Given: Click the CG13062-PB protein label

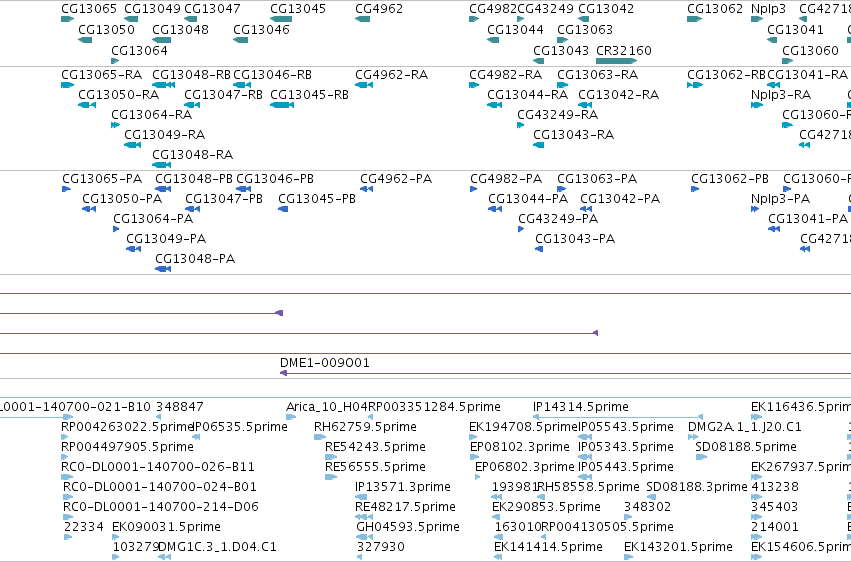Looking at the screenshot, I should tap(730, 178).
